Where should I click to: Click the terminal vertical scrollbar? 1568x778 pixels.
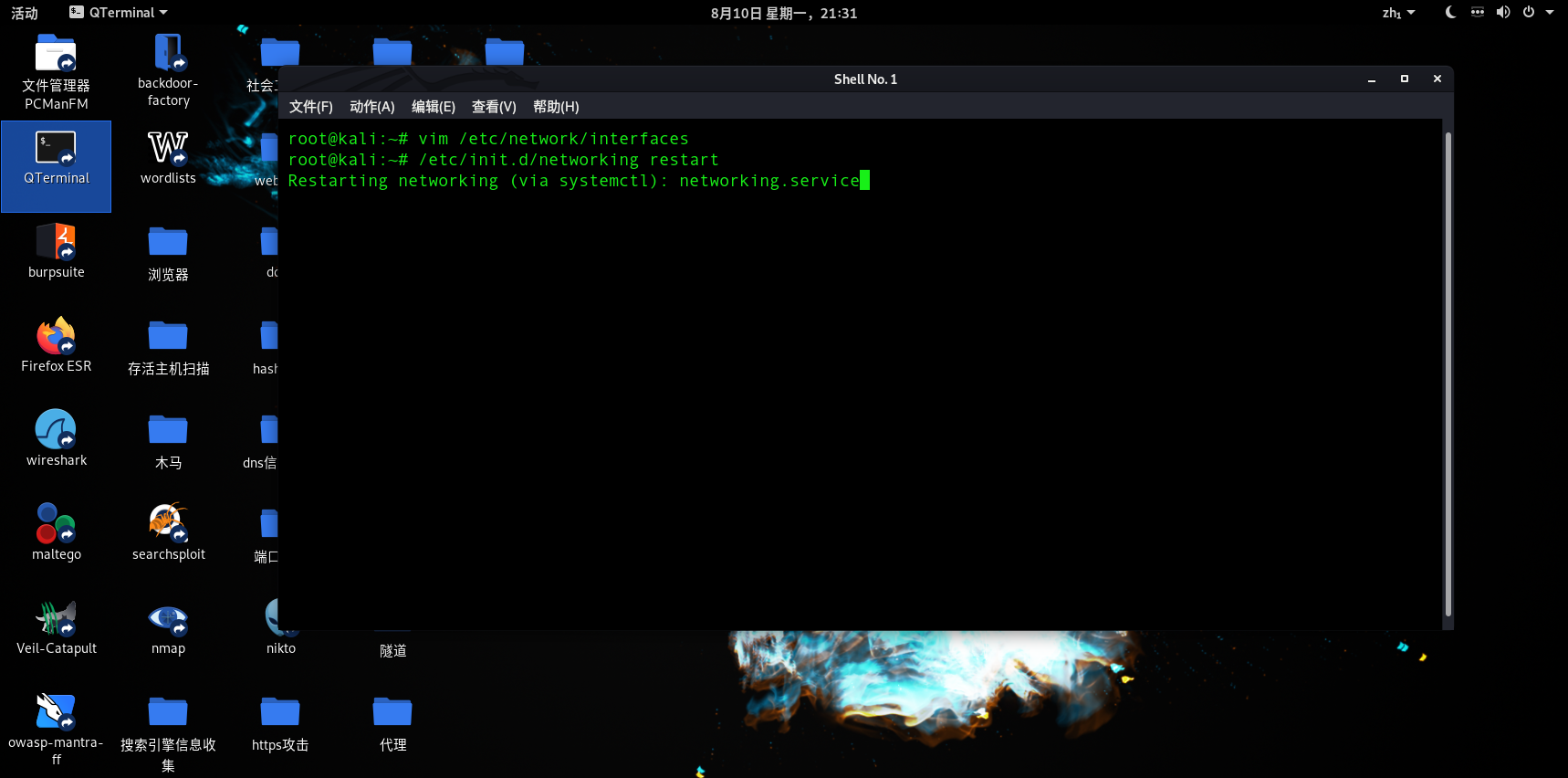pos(1448,374)
